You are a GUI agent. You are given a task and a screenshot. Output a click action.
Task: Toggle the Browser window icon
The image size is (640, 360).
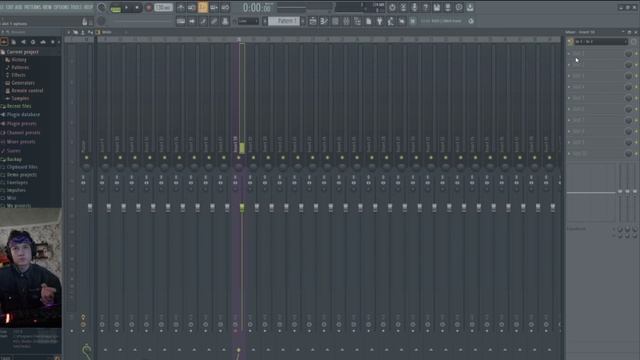[x=357, y=21]
